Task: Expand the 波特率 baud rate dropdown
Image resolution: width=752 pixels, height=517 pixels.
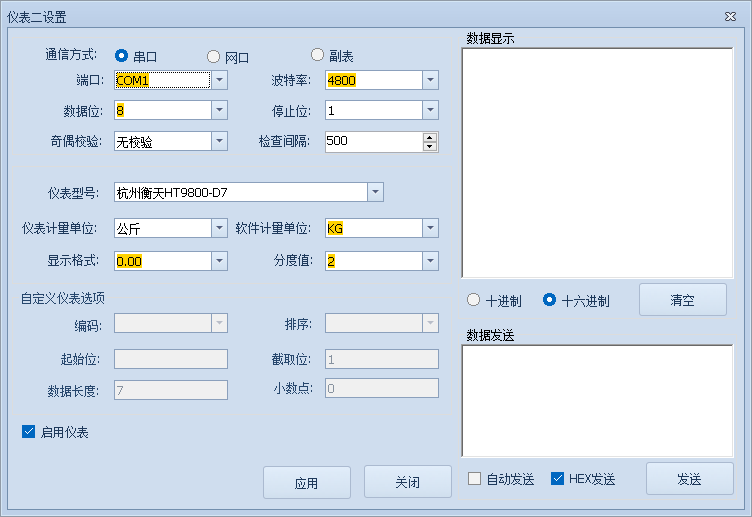Action: pyautogui.click(x=430, y=80)
